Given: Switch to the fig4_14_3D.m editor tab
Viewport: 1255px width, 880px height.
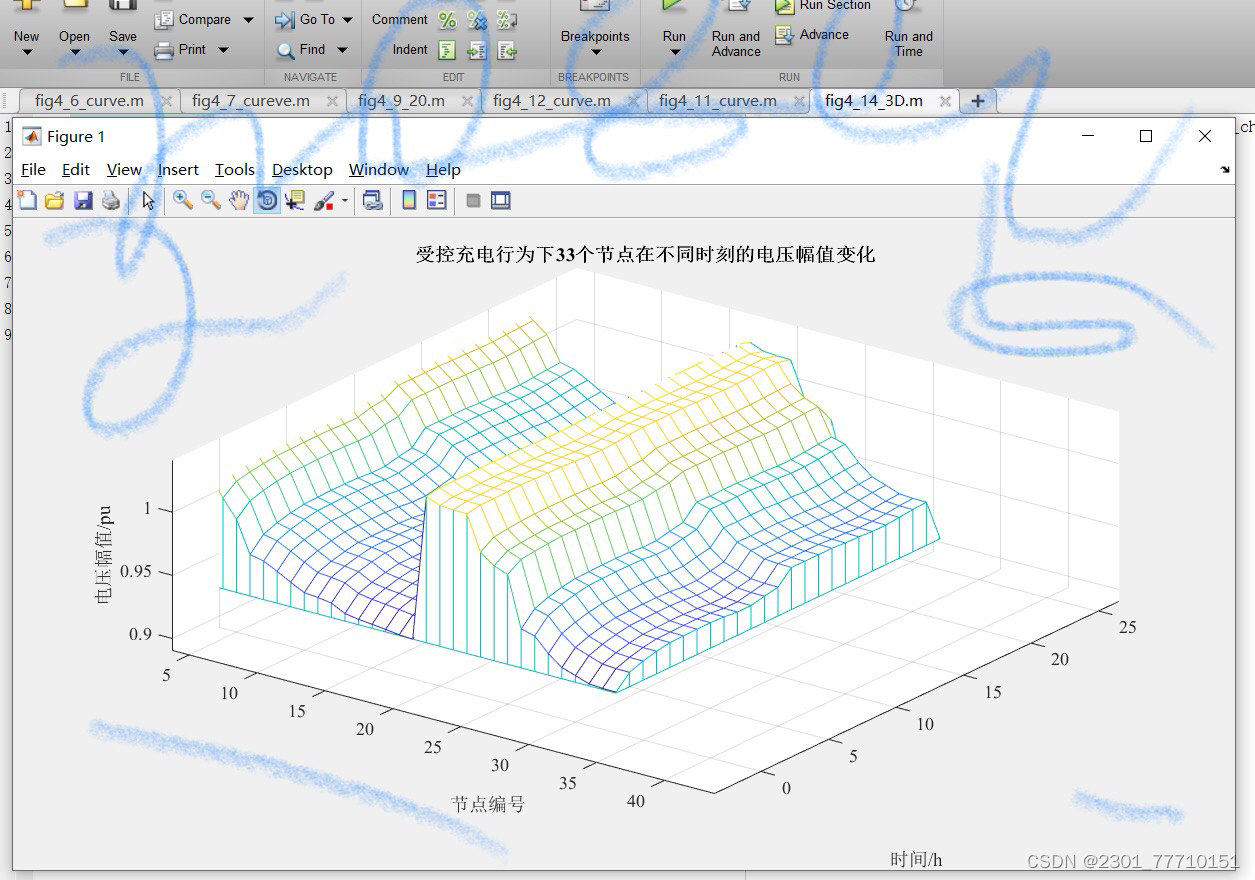Looking at the screenshot, I should coord(874,101).
